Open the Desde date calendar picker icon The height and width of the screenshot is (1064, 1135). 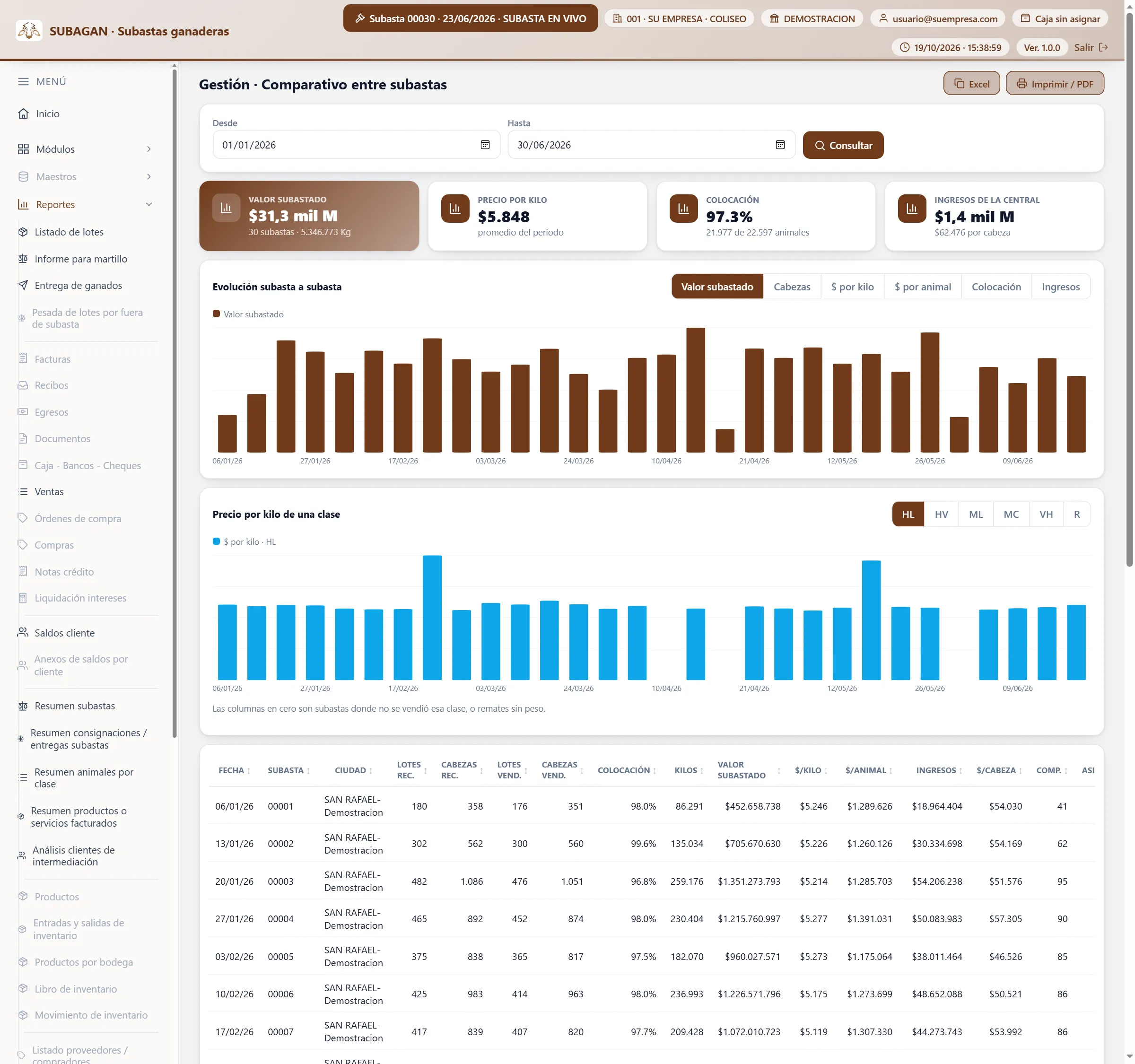click(485, 145)
